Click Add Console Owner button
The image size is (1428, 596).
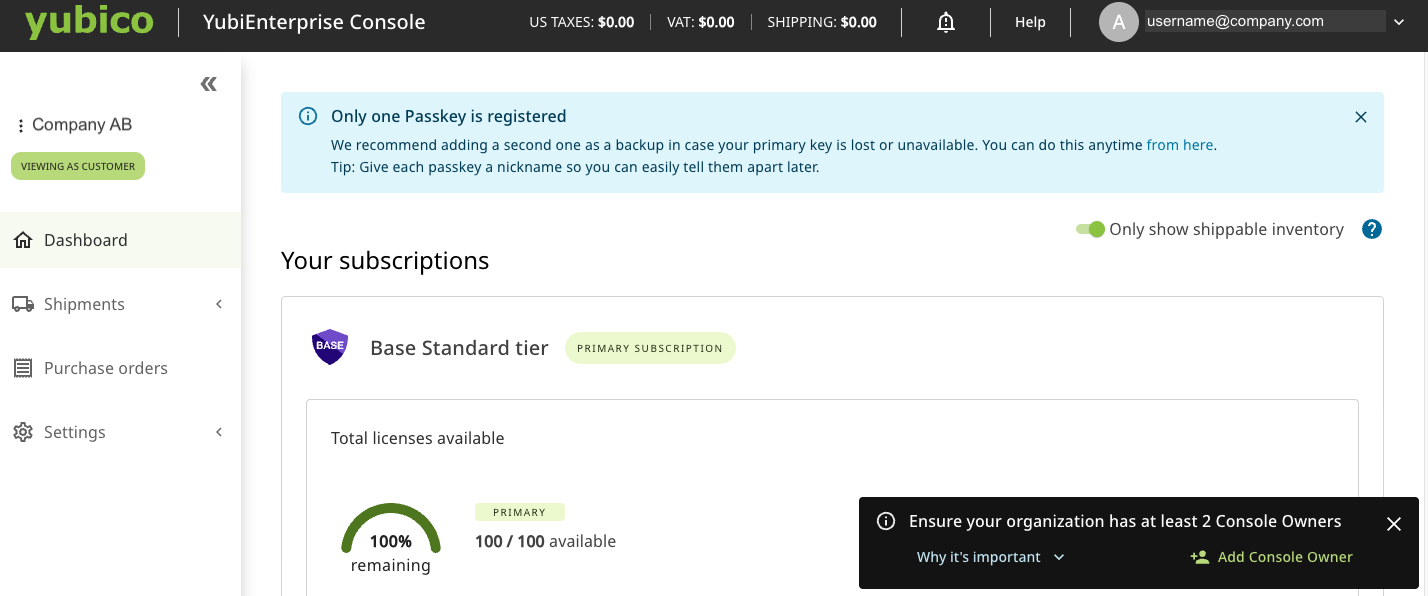click(1271, 557)
